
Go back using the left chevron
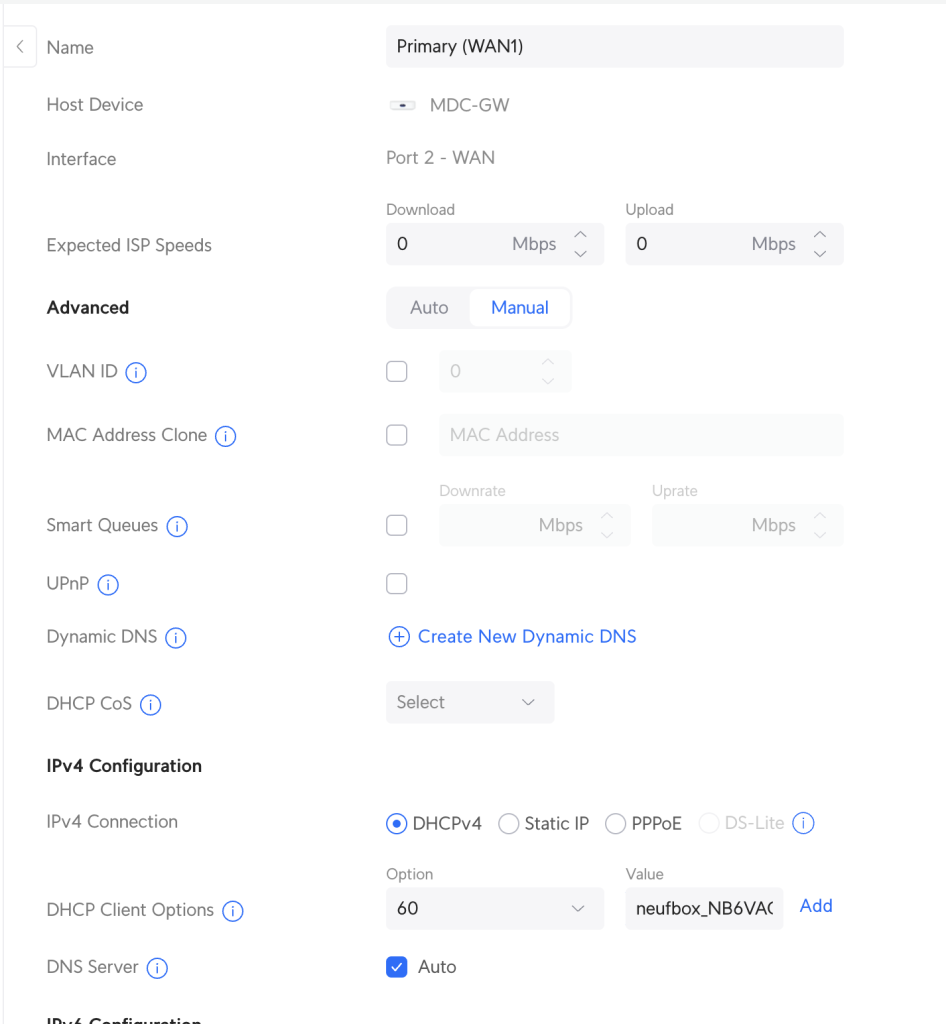pyautogui.click(x=19, y=47)
